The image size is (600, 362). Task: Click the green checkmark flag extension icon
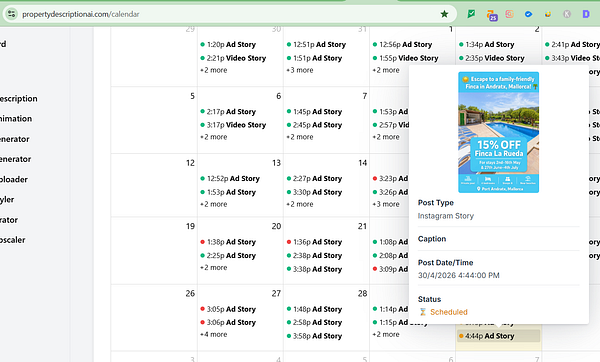pyautogui.click(x=471, y=14)
